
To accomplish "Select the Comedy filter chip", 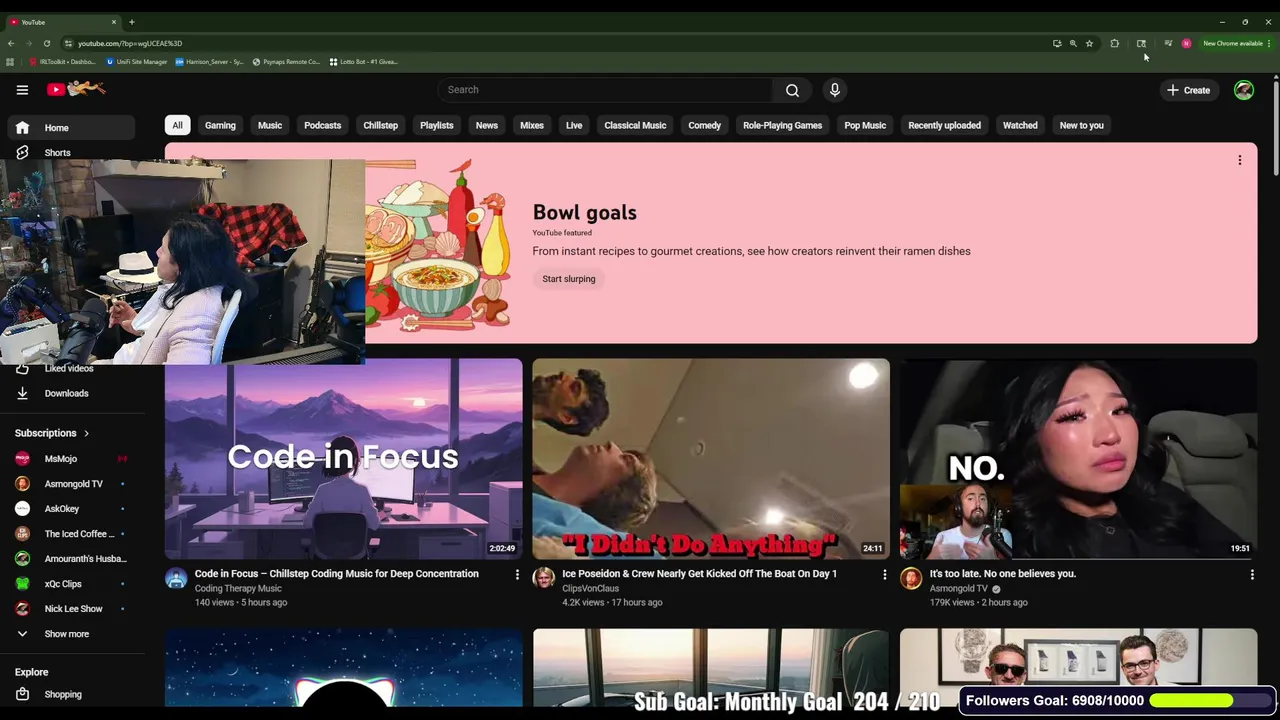I will (x=704, y=126).
